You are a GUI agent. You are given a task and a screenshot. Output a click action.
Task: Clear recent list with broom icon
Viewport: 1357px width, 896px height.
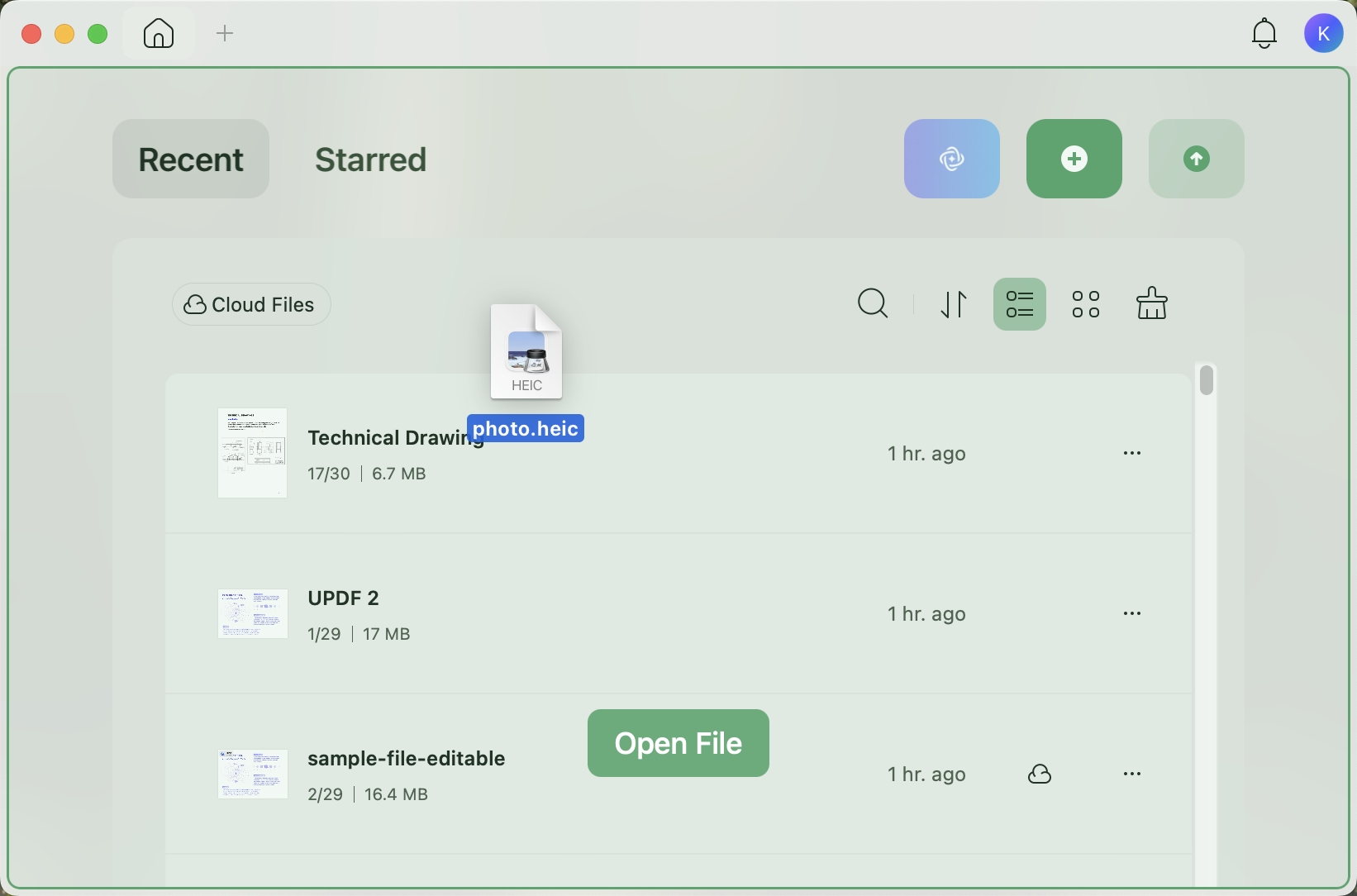point(1152,304)
